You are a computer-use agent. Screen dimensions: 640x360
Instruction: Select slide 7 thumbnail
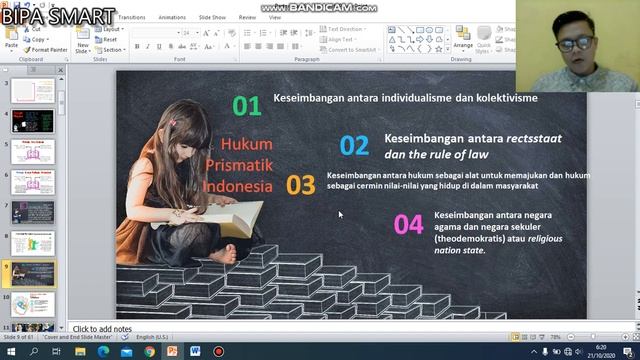(x=33, y=212)
